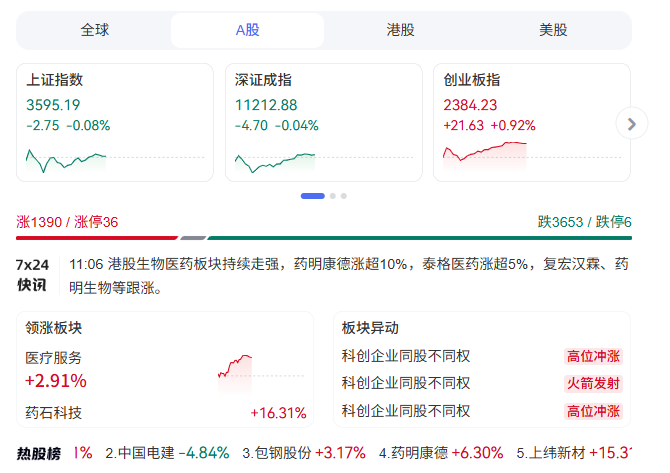The height and width of the screenshot is (473, 670).
Task: Switch to the 全球 tab
Action: tap(94, 30)
